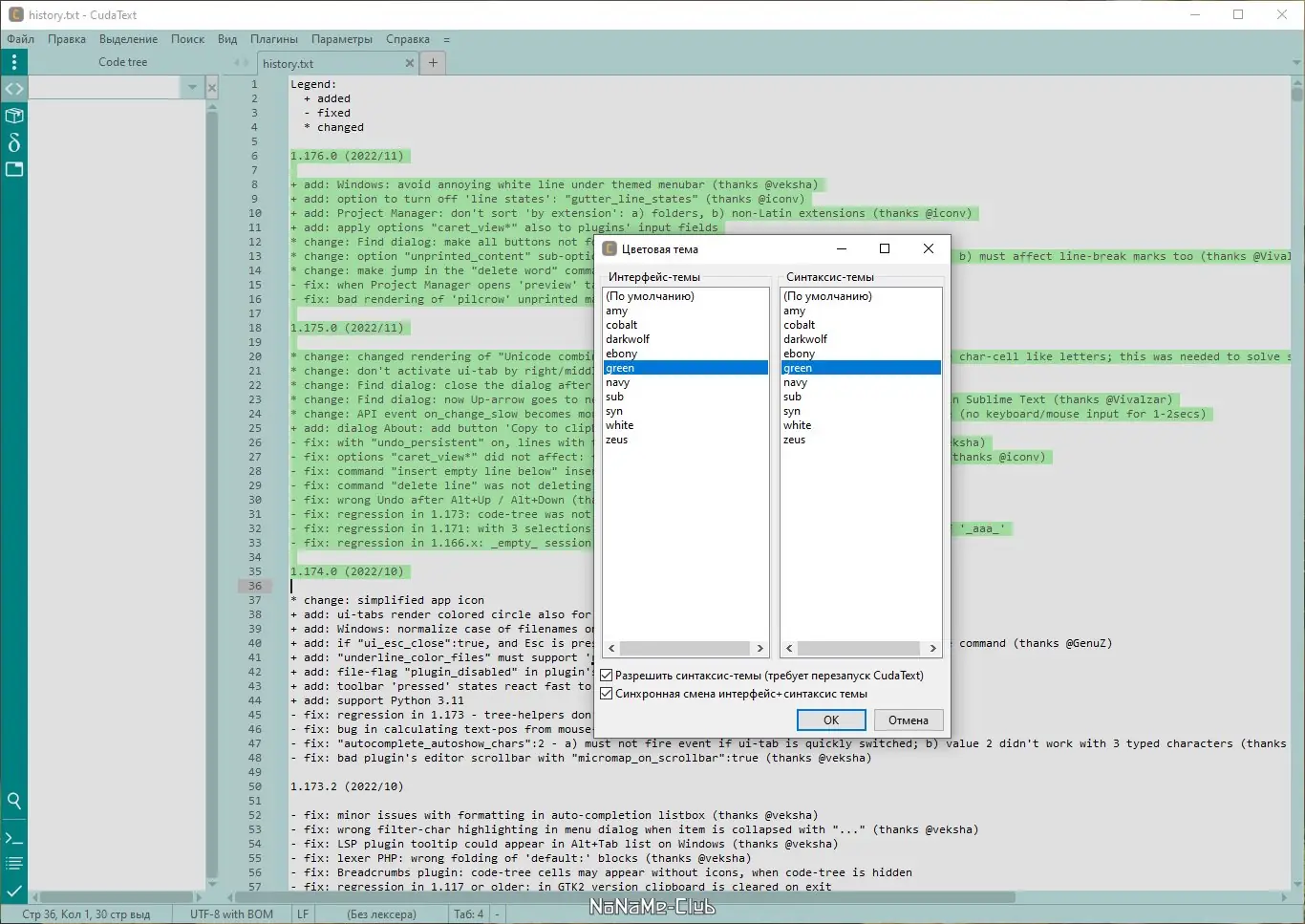Open the Плагины menu

[273, 39]
